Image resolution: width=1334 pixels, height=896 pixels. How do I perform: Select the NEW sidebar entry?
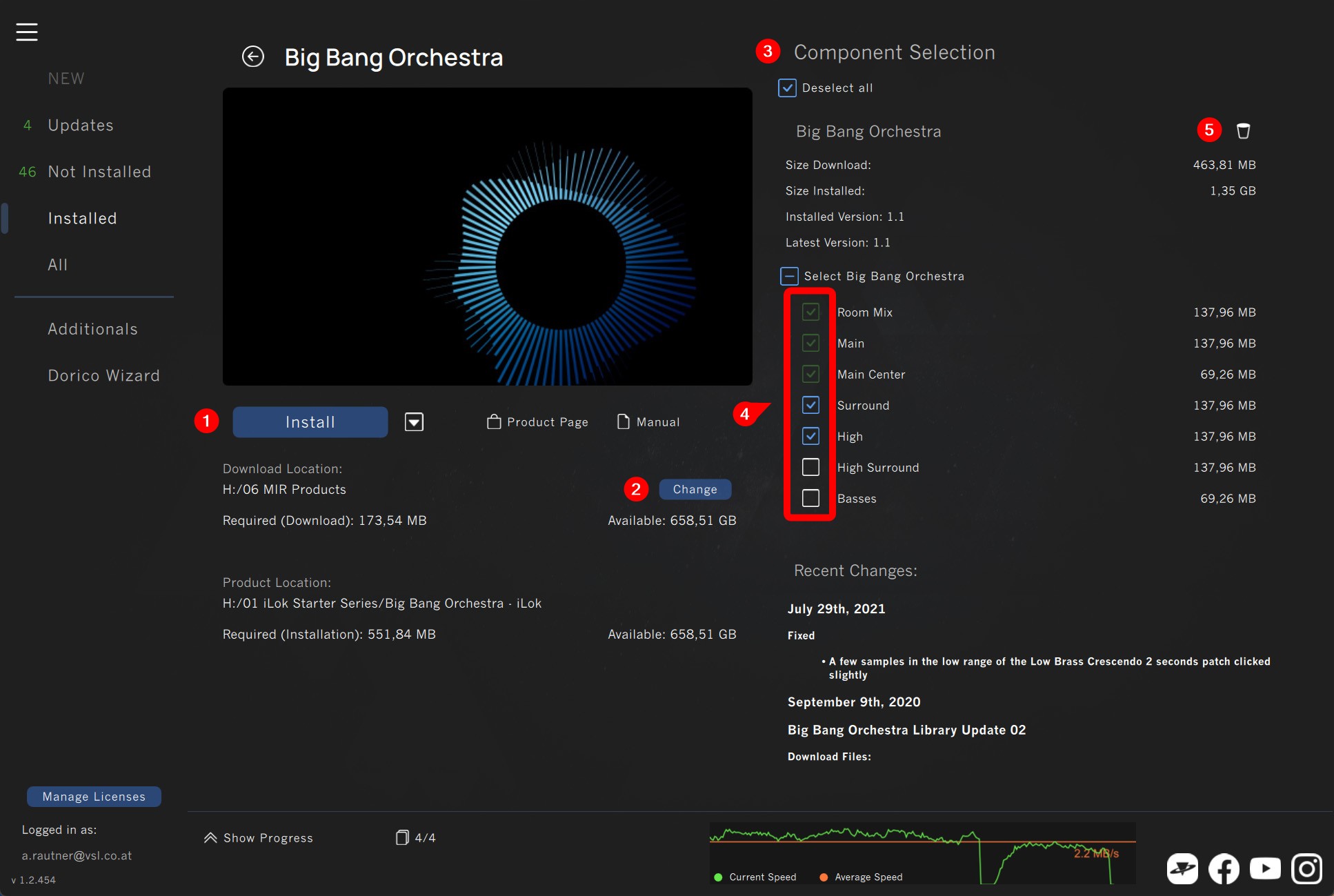(66, 79)
